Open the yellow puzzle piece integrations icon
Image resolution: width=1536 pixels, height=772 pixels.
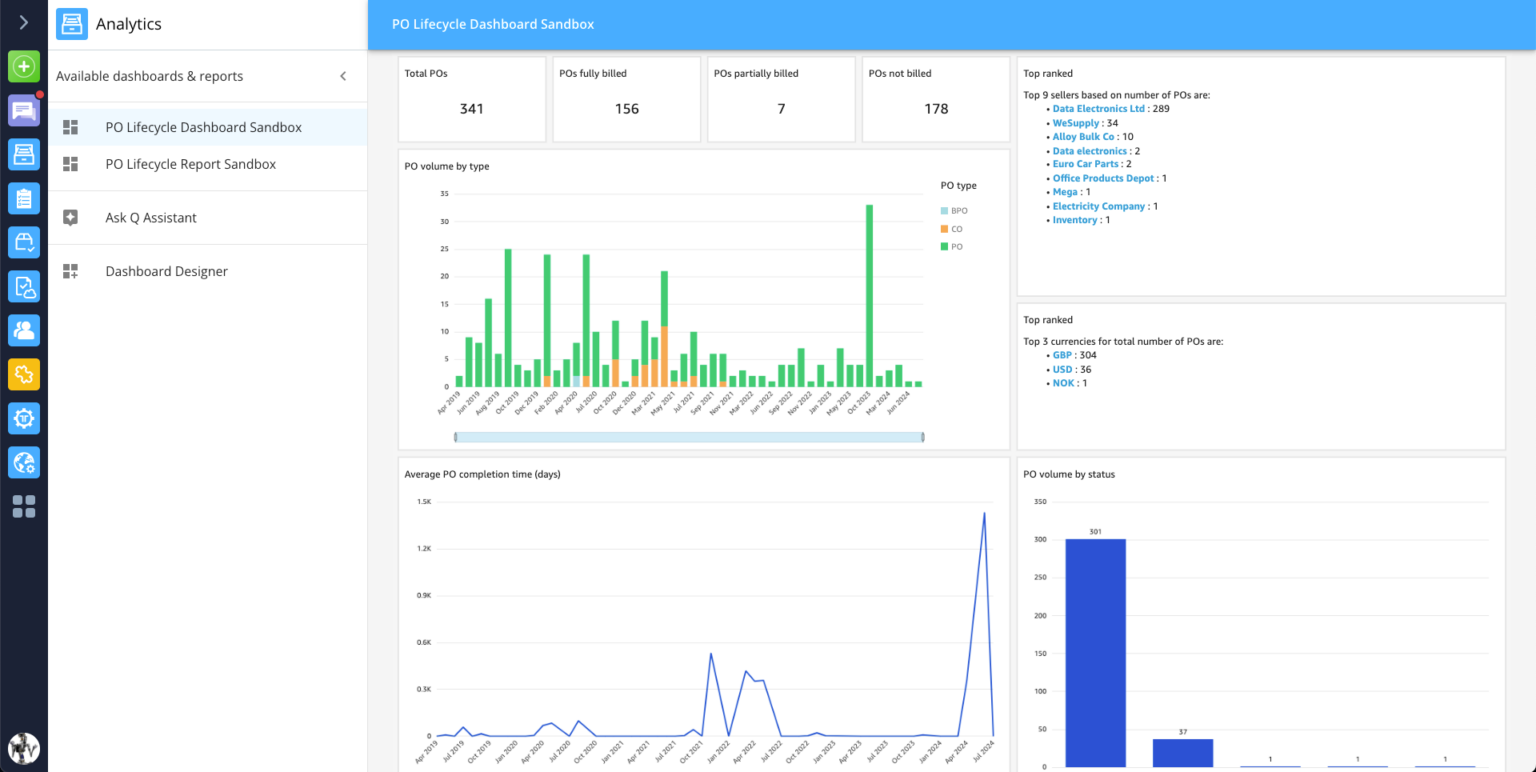(x=24, y=374)
